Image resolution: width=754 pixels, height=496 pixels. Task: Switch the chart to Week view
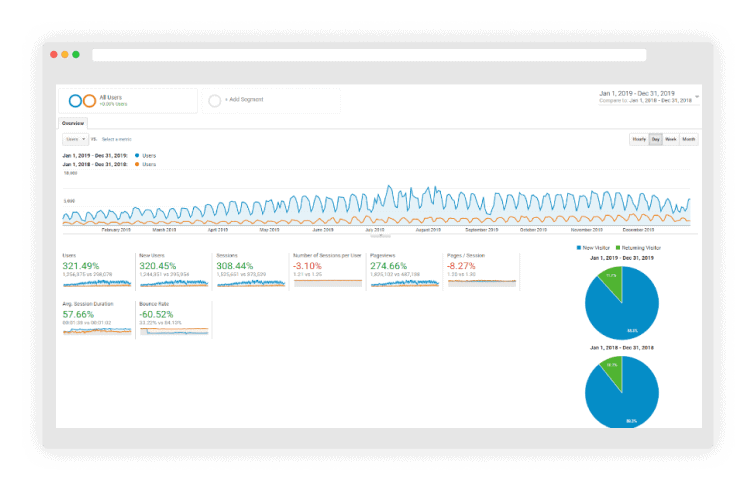click(x=671, y=139)
